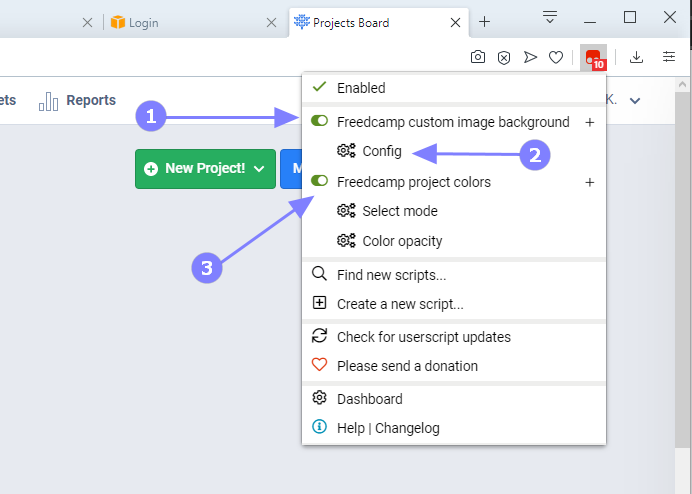The image size is (692, 494).
Task: Click plus-box icon for Create a new script
Action: click(x=319, y=303)
